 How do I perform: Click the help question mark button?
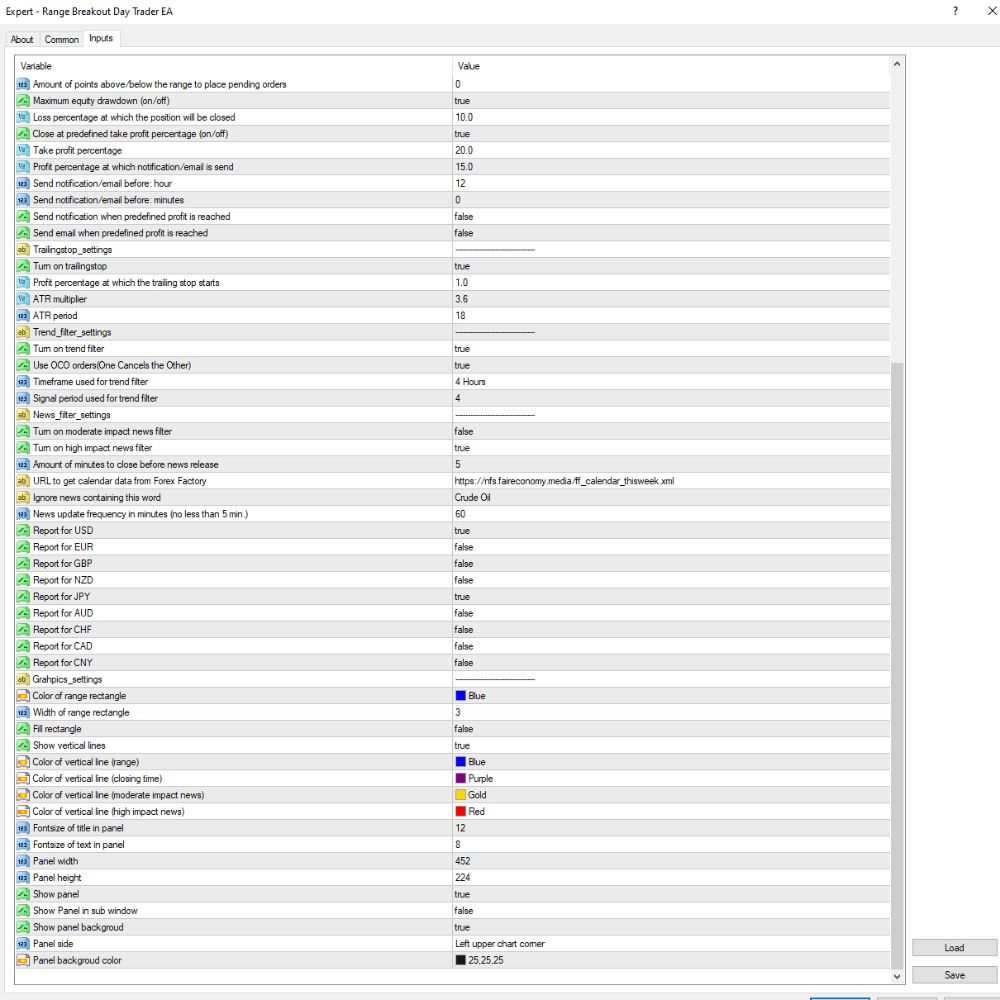tap(955, 11)
